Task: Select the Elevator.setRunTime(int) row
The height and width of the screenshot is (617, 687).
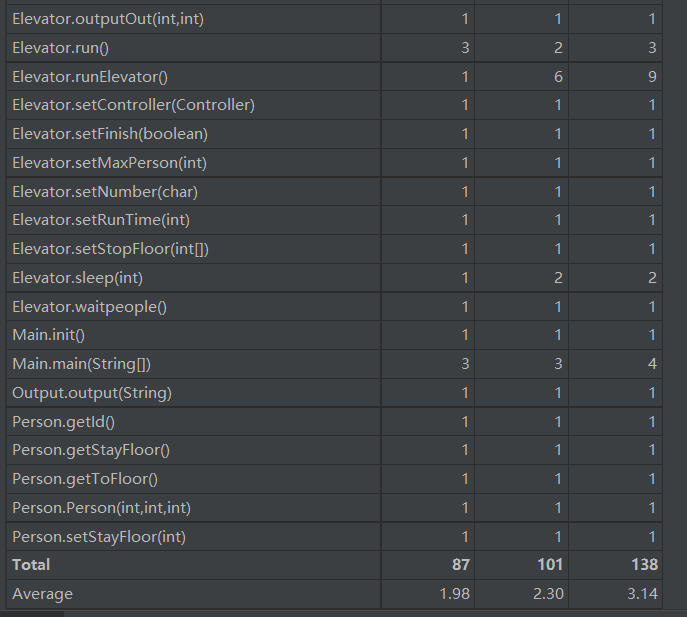Action: 101,220
